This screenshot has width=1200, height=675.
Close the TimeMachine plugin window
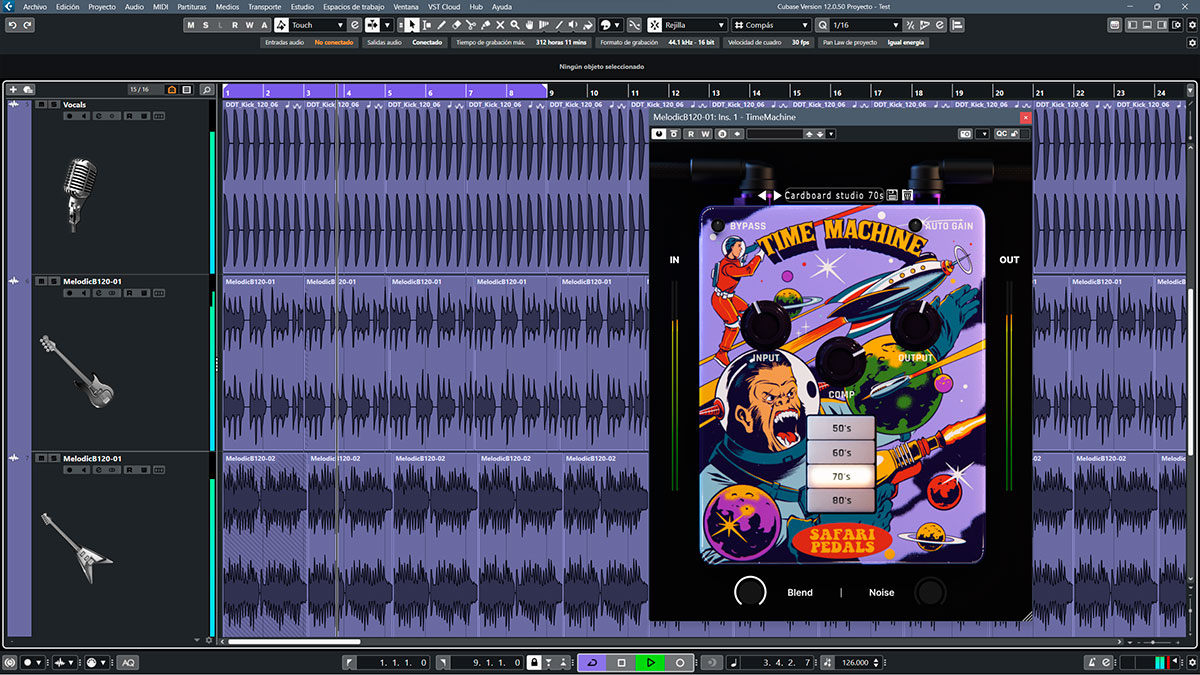pos(1025,117)
